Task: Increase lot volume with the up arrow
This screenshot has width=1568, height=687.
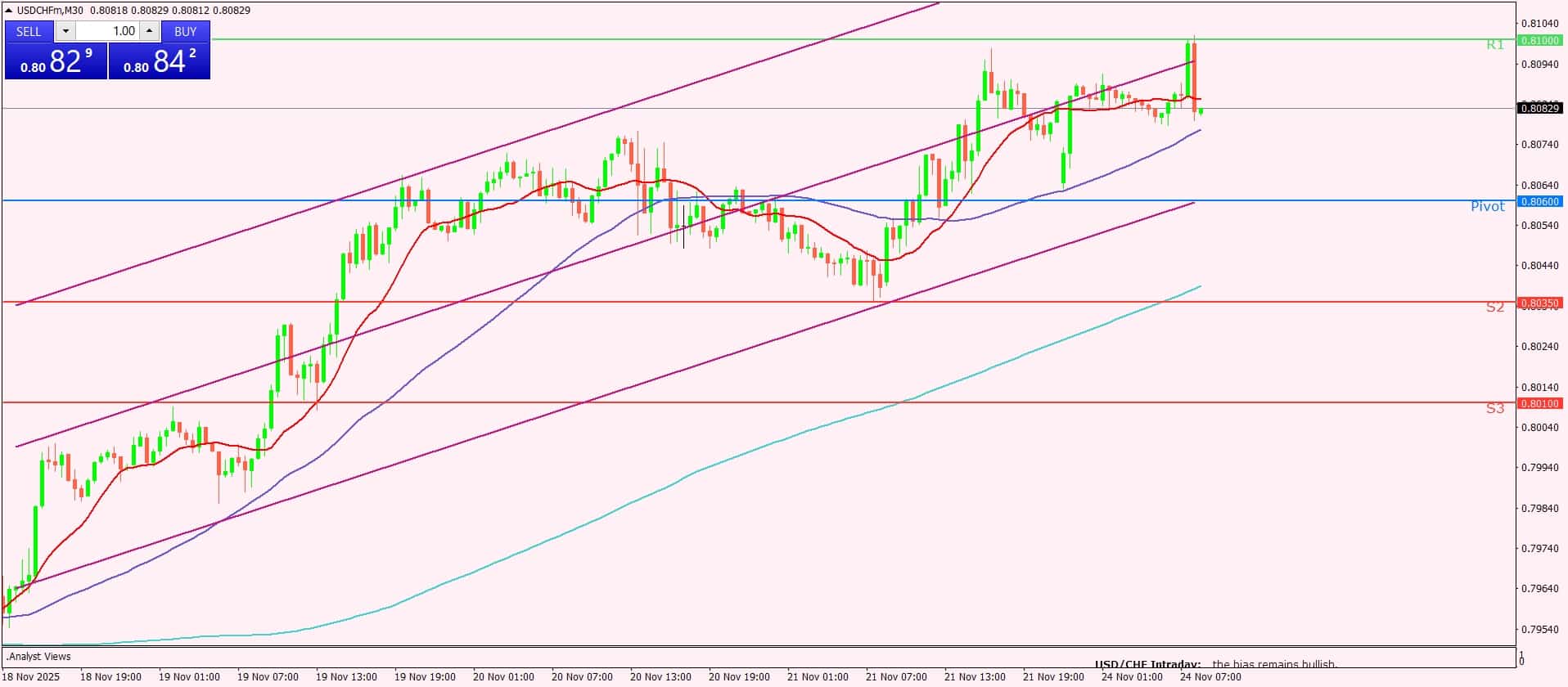Action: [x=149, y=31]
